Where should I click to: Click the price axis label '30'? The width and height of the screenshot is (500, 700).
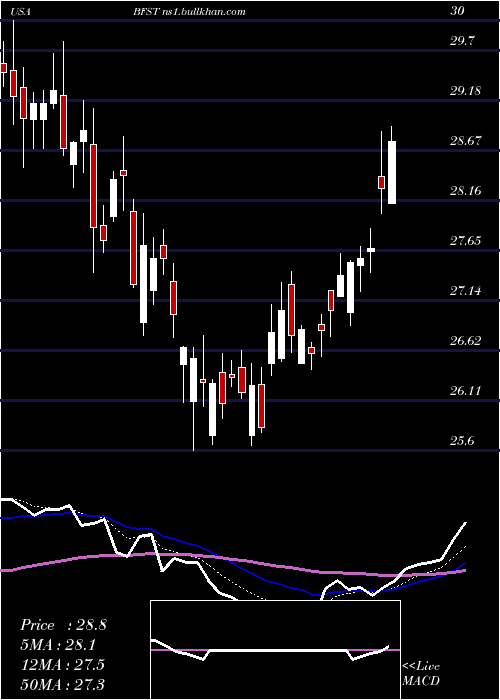pos(457,11)
